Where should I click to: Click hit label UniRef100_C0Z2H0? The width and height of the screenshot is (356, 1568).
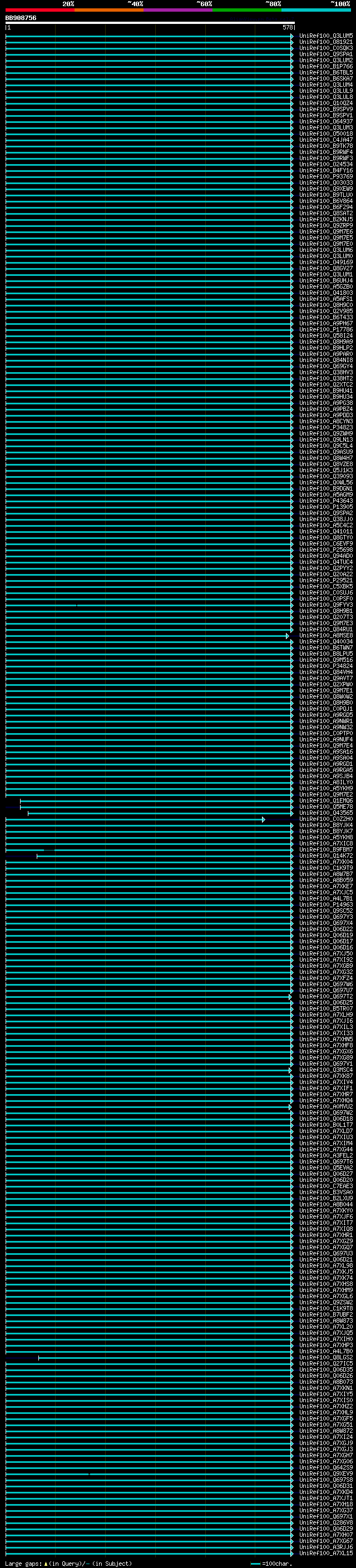(325, 819)
